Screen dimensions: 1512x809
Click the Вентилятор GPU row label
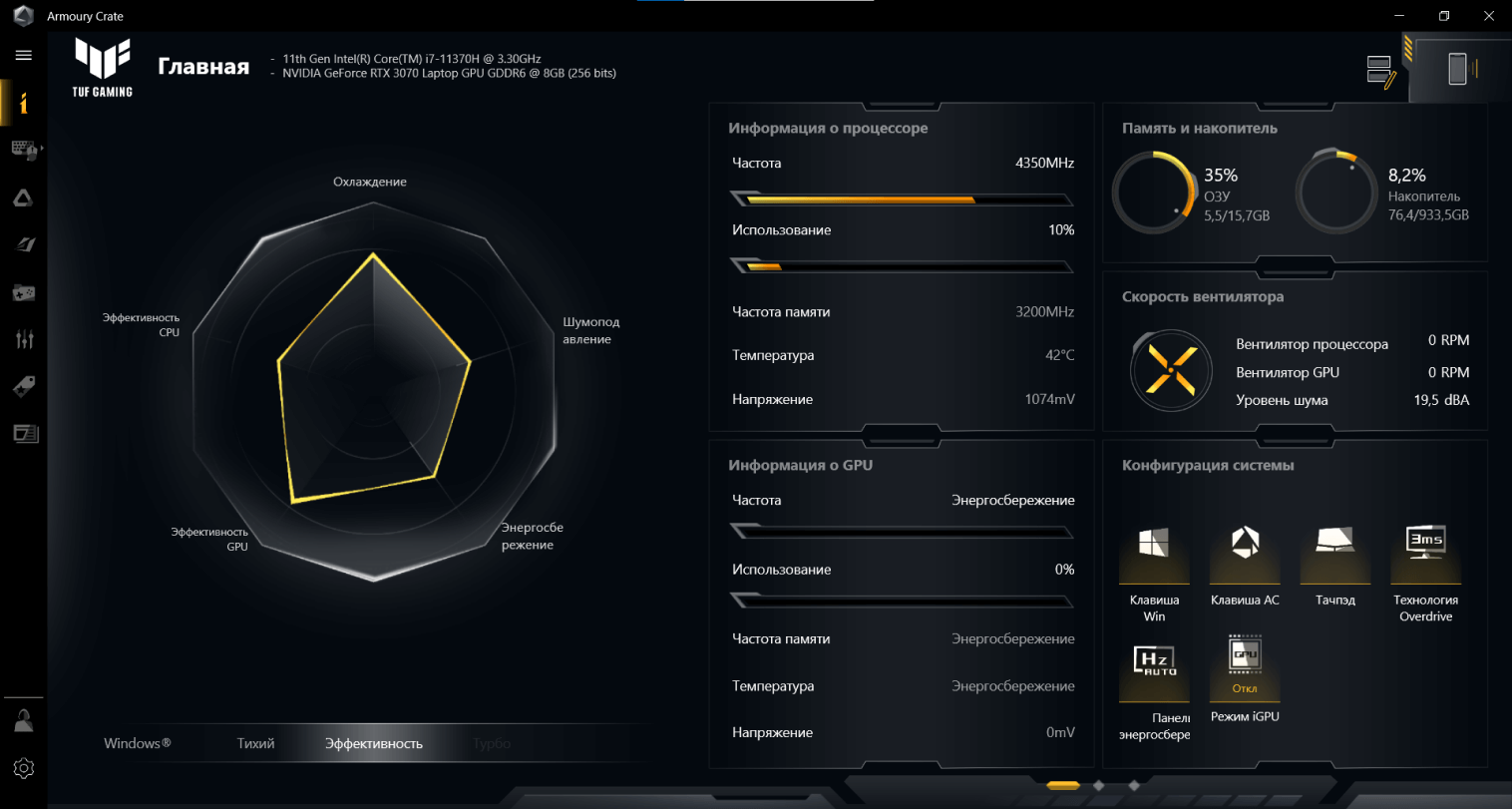[1288, 372]
